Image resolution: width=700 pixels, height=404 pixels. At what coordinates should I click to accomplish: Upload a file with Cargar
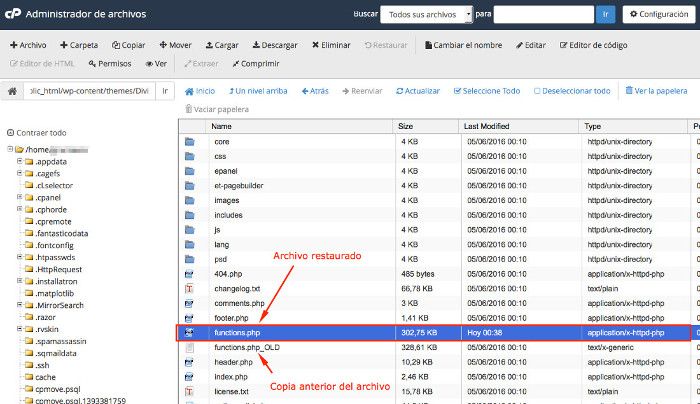pyautogui.click(x=222, y=45)
